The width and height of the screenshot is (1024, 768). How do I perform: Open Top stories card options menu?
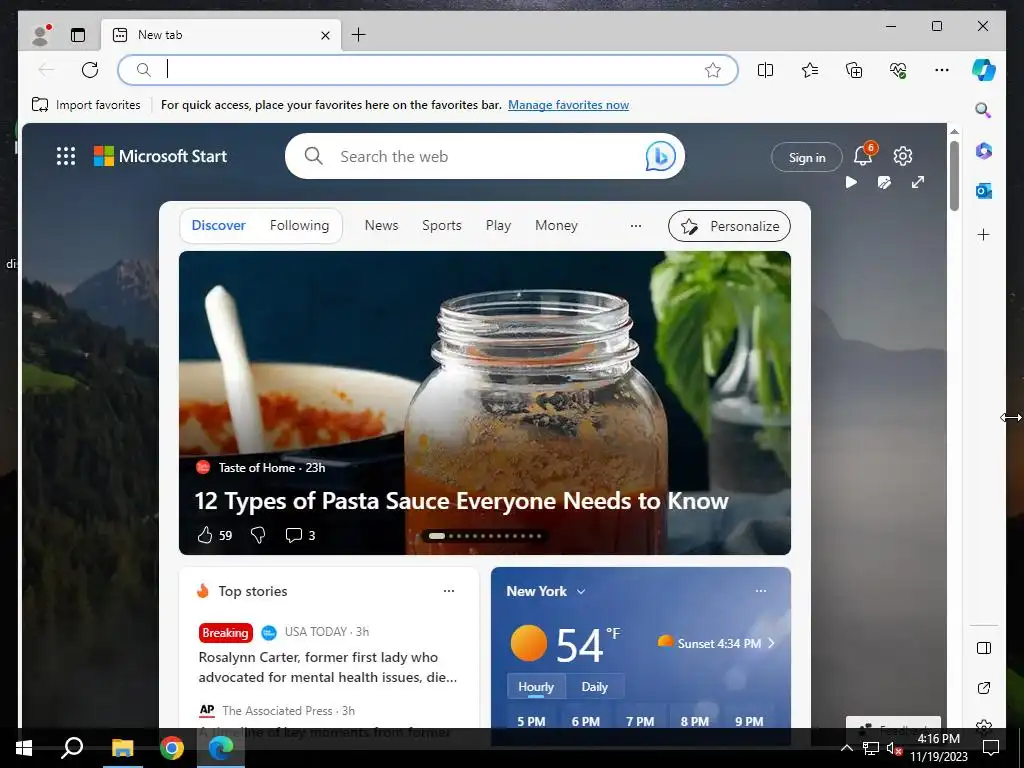pyautogui.click(x=449, y=591)
